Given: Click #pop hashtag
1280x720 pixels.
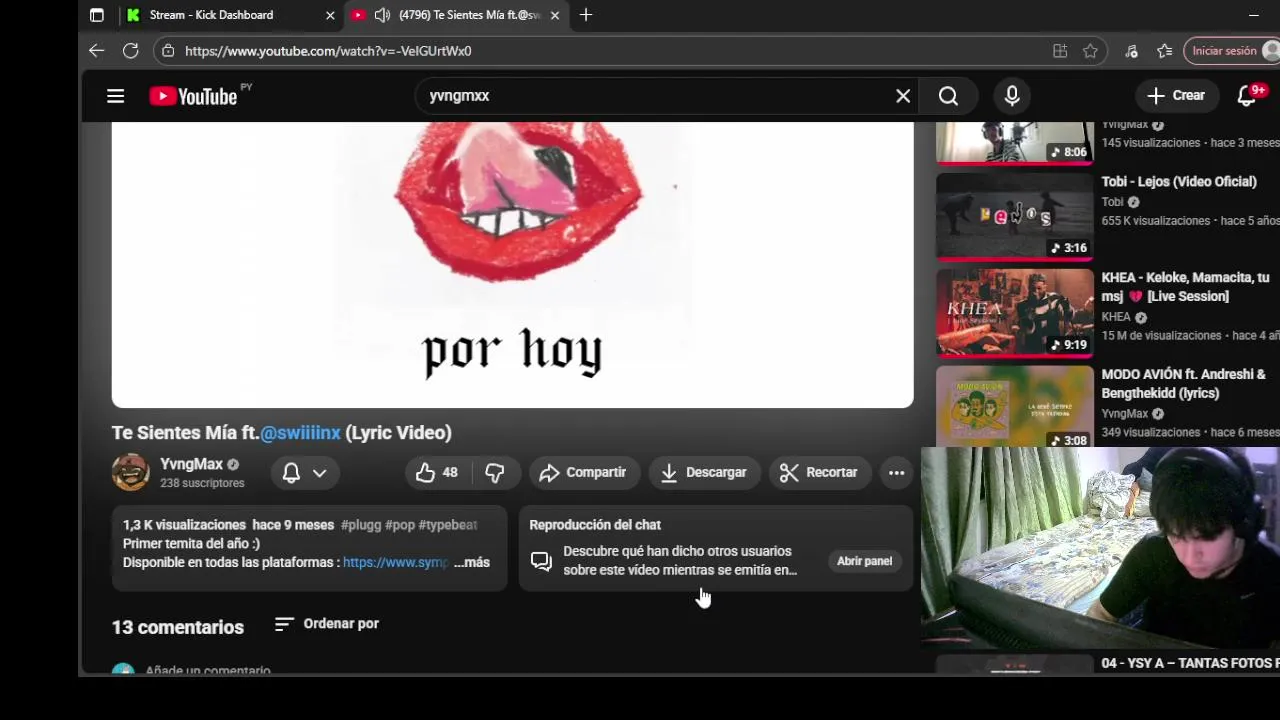Looking at the screenshot, I should click(x=400, y=525).
